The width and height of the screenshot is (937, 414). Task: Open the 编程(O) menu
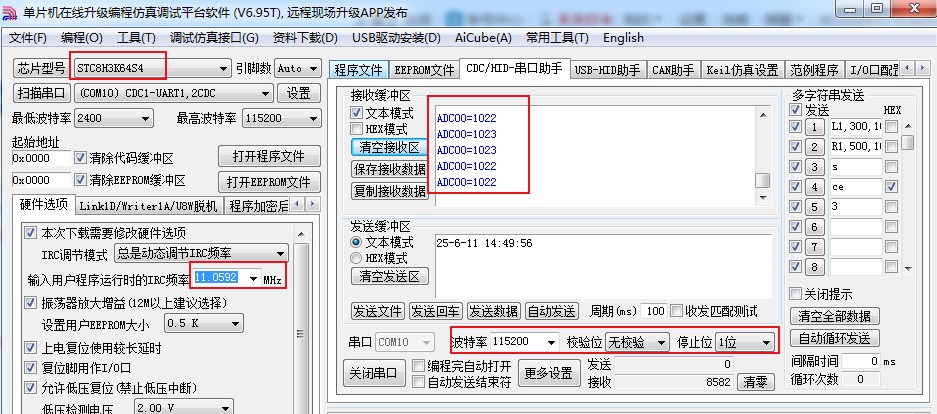[x=82, y=38]
